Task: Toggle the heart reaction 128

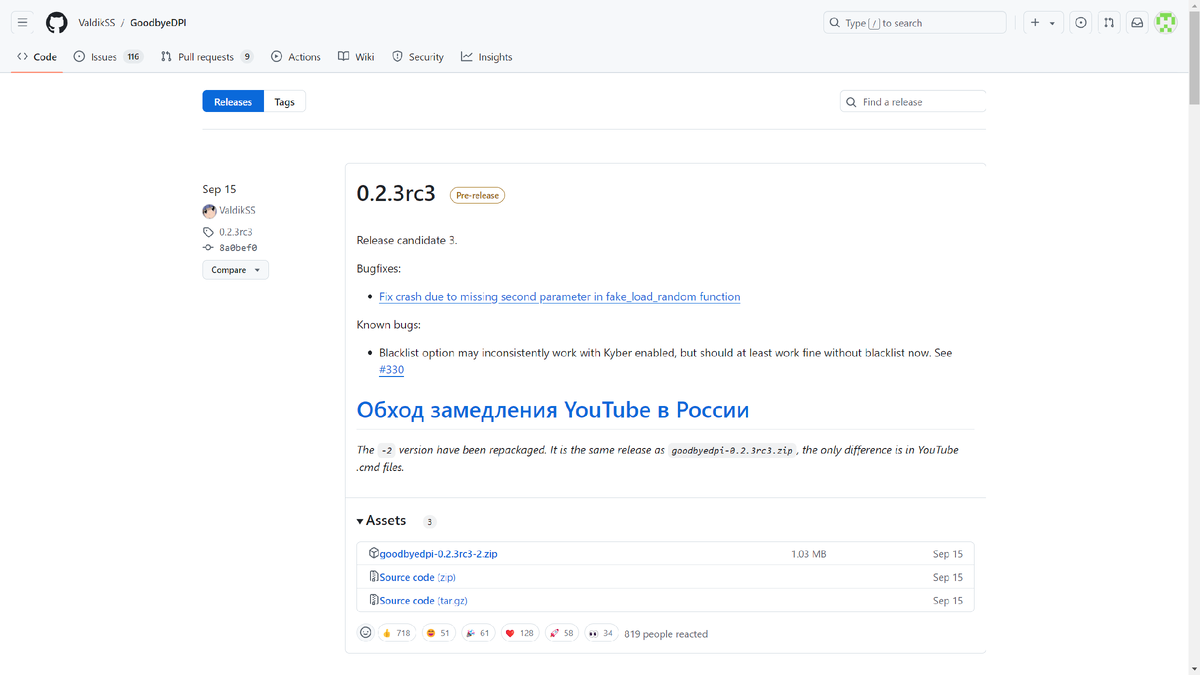Action: click(520, 633)
